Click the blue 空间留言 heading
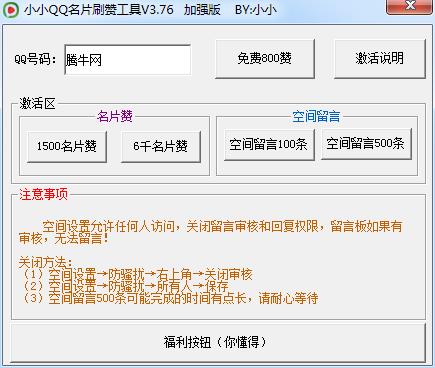435x368 pixels. 316,117
